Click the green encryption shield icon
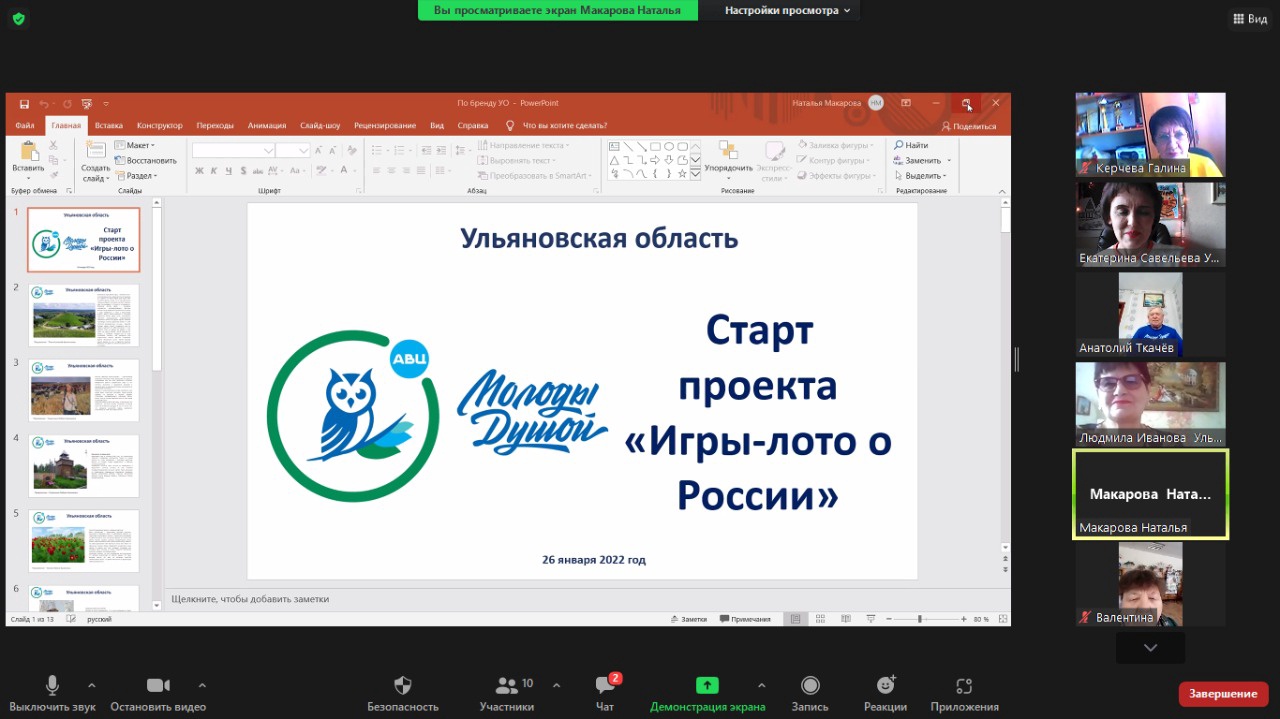 (18, 18)
